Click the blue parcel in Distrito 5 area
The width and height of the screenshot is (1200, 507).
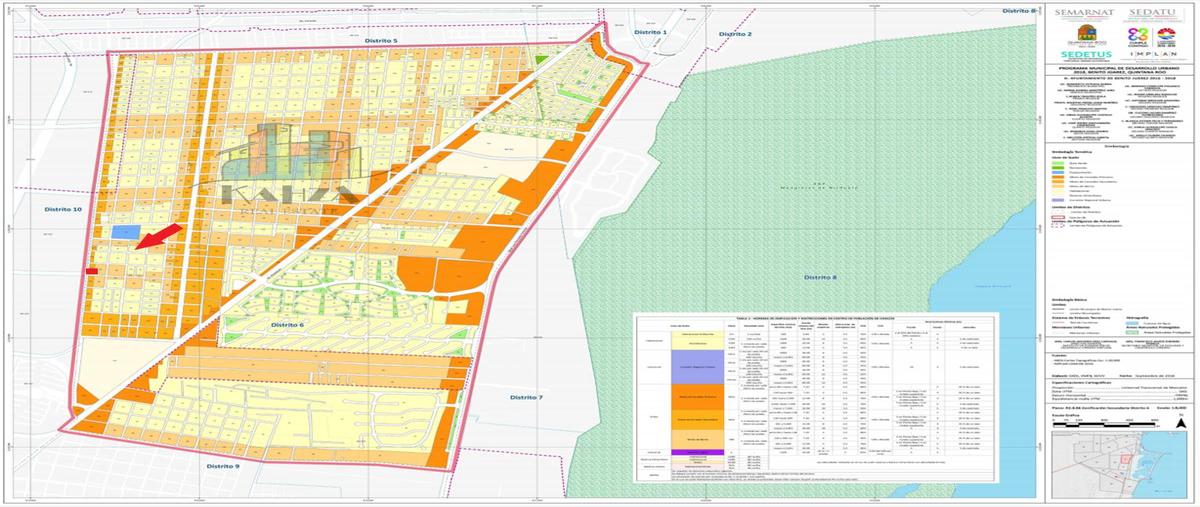pyautogui.click(x=124, y=232)
